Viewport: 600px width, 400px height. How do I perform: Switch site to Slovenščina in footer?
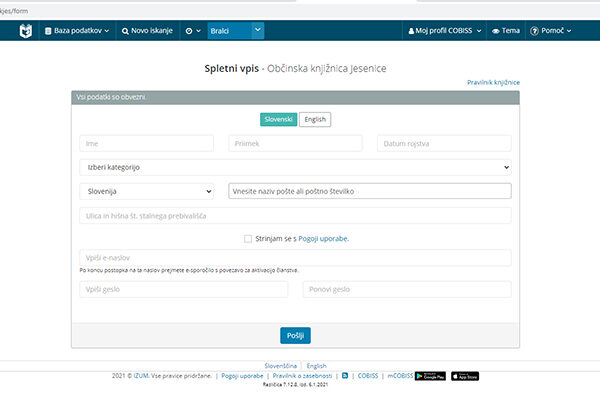pyautogui.click(x=280, y=366)
